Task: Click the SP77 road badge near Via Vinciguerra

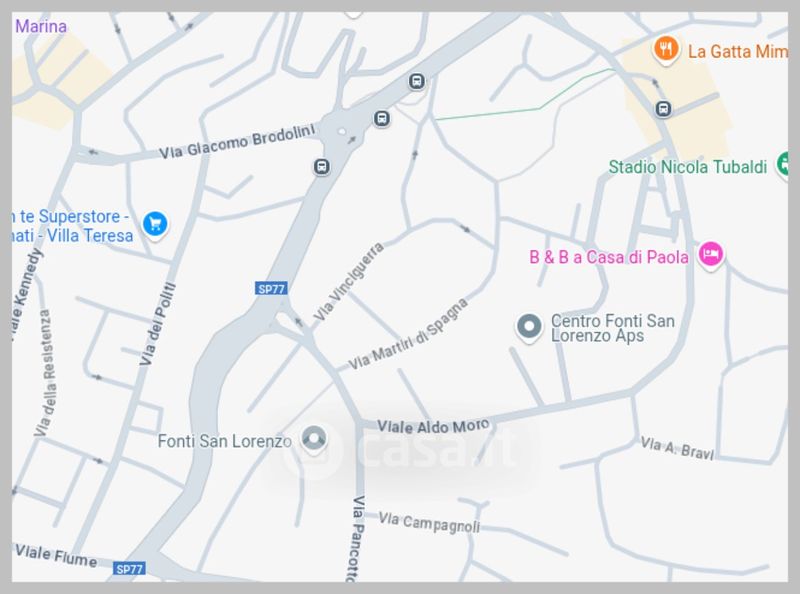Action: point(271,289)
